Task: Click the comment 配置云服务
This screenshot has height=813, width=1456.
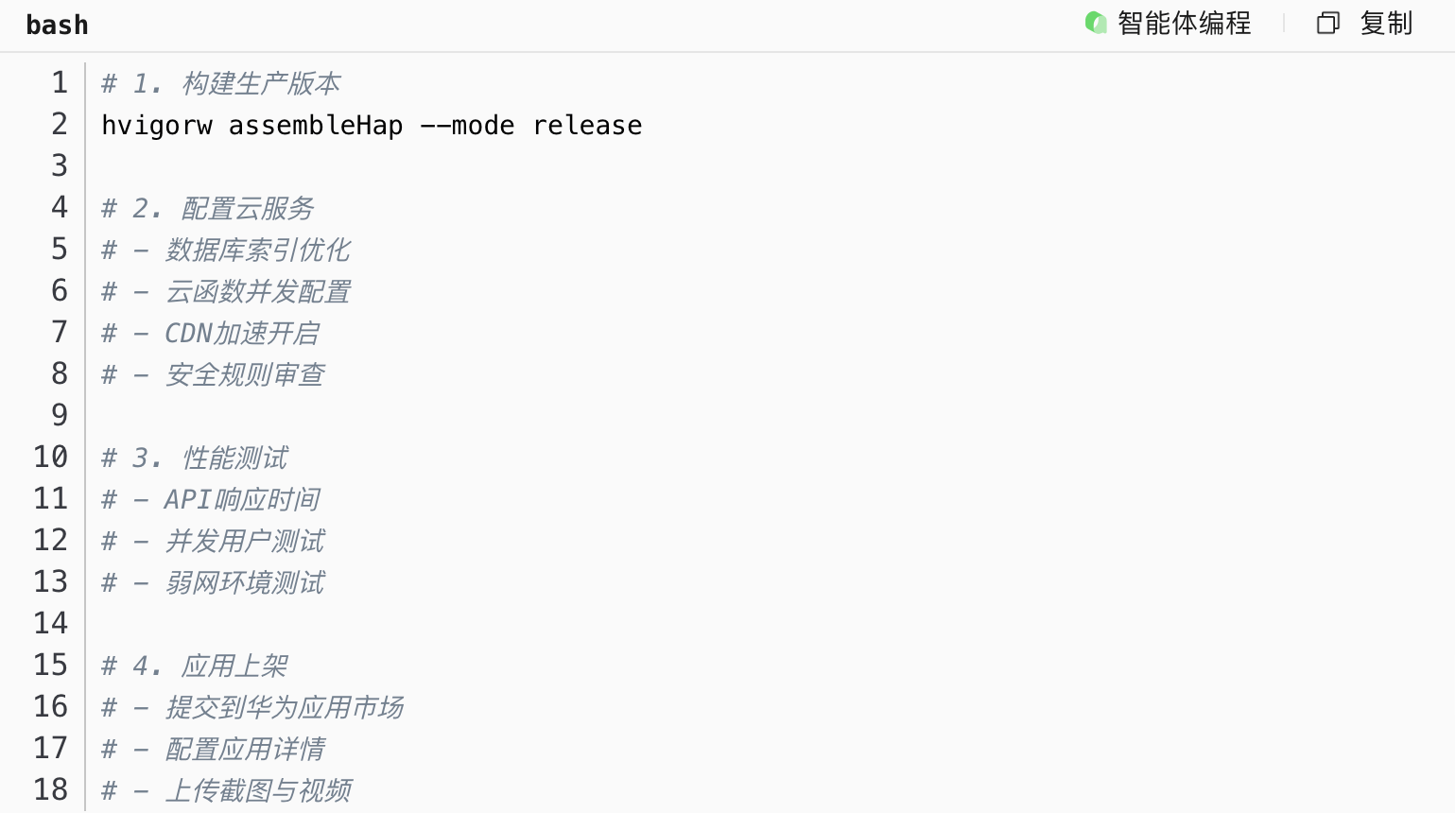Action: click(247, 209)
